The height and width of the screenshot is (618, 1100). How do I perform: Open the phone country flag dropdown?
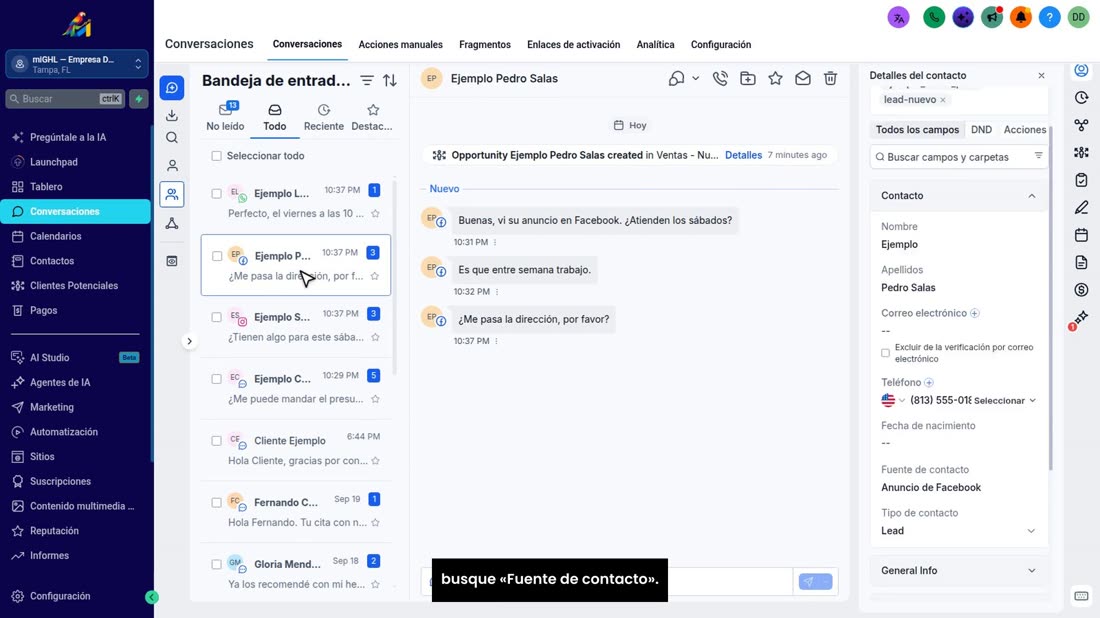(893, 401)
